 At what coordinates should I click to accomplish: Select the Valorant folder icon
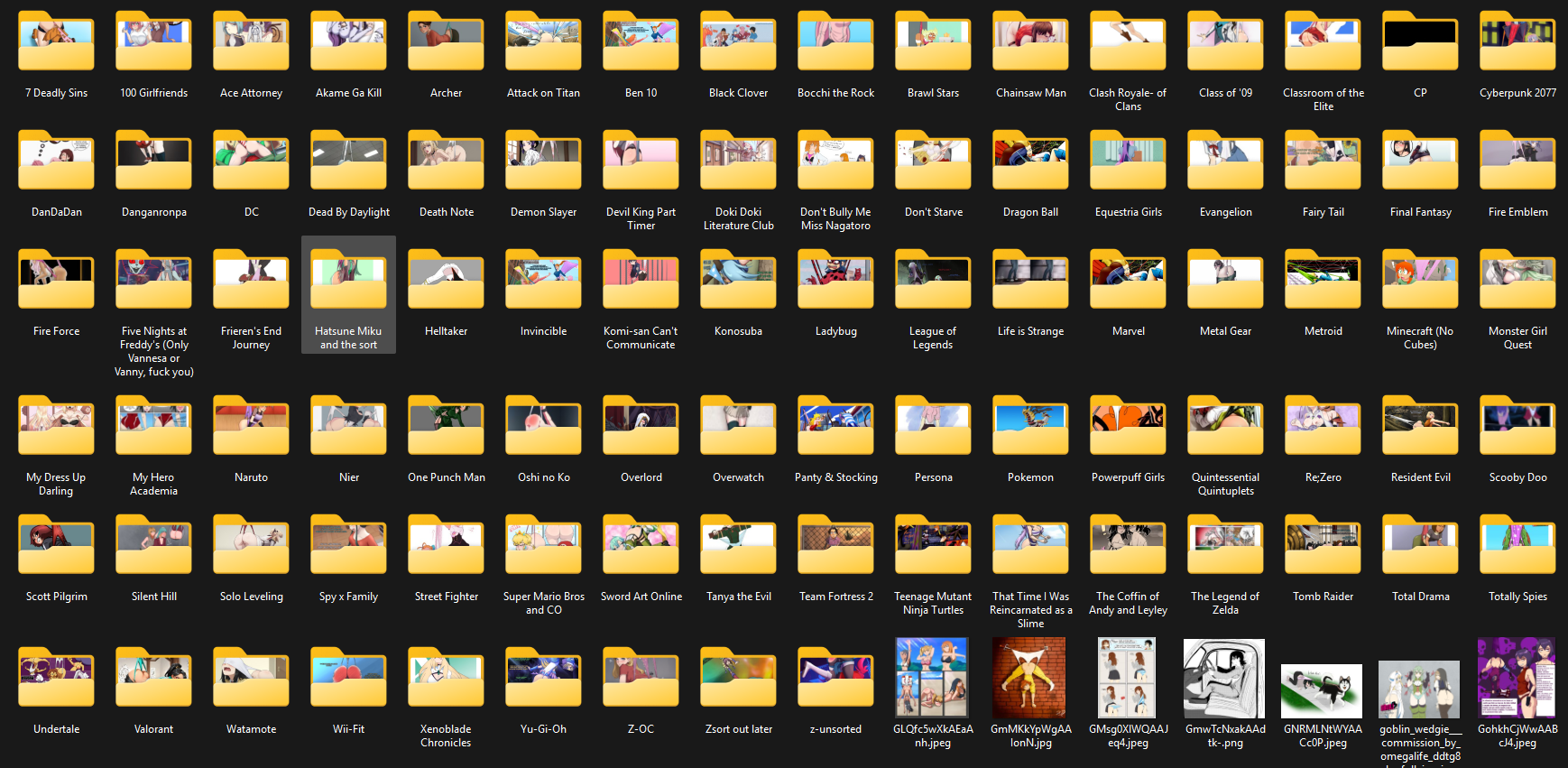point(153,678)
